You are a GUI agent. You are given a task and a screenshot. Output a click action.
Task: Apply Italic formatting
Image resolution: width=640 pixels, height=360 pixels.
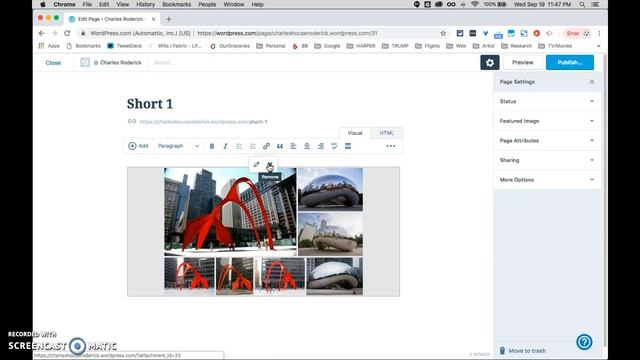225,146
